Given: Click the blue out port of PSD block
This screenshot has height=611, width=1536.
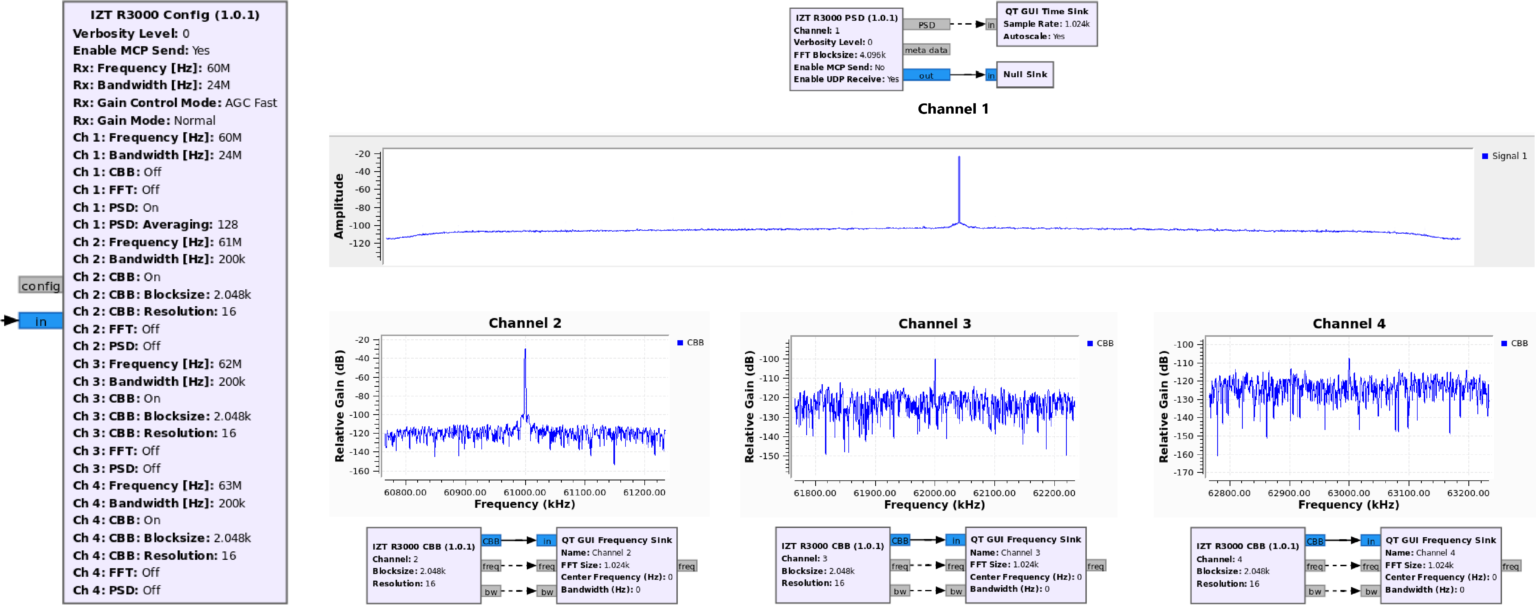Looking at the screenshot, I should 926,74.
